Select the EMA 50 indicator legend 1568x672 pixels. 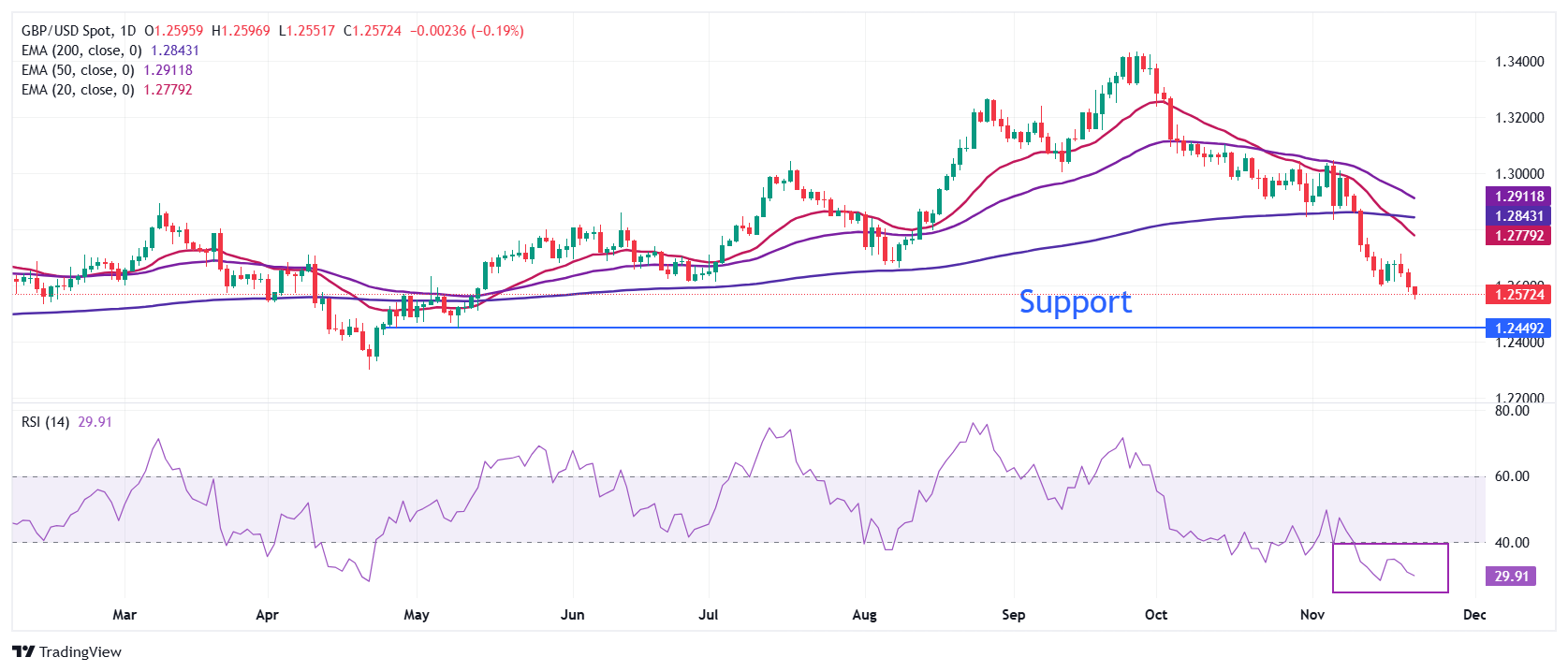(78, 70)
